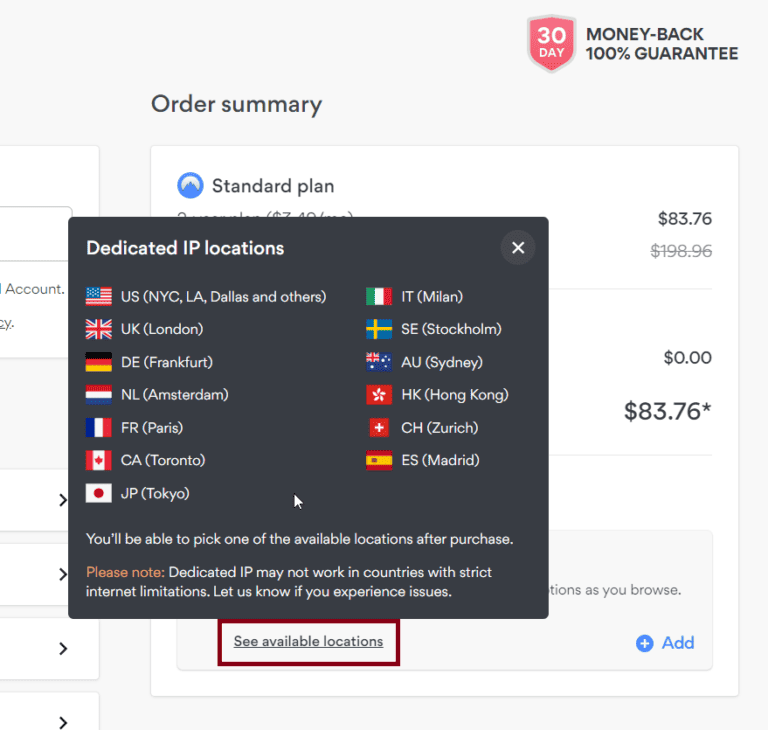Screen dimensions: 768x730
Task: Add the Dedicated IP to order
Action: tap(665, 643)
